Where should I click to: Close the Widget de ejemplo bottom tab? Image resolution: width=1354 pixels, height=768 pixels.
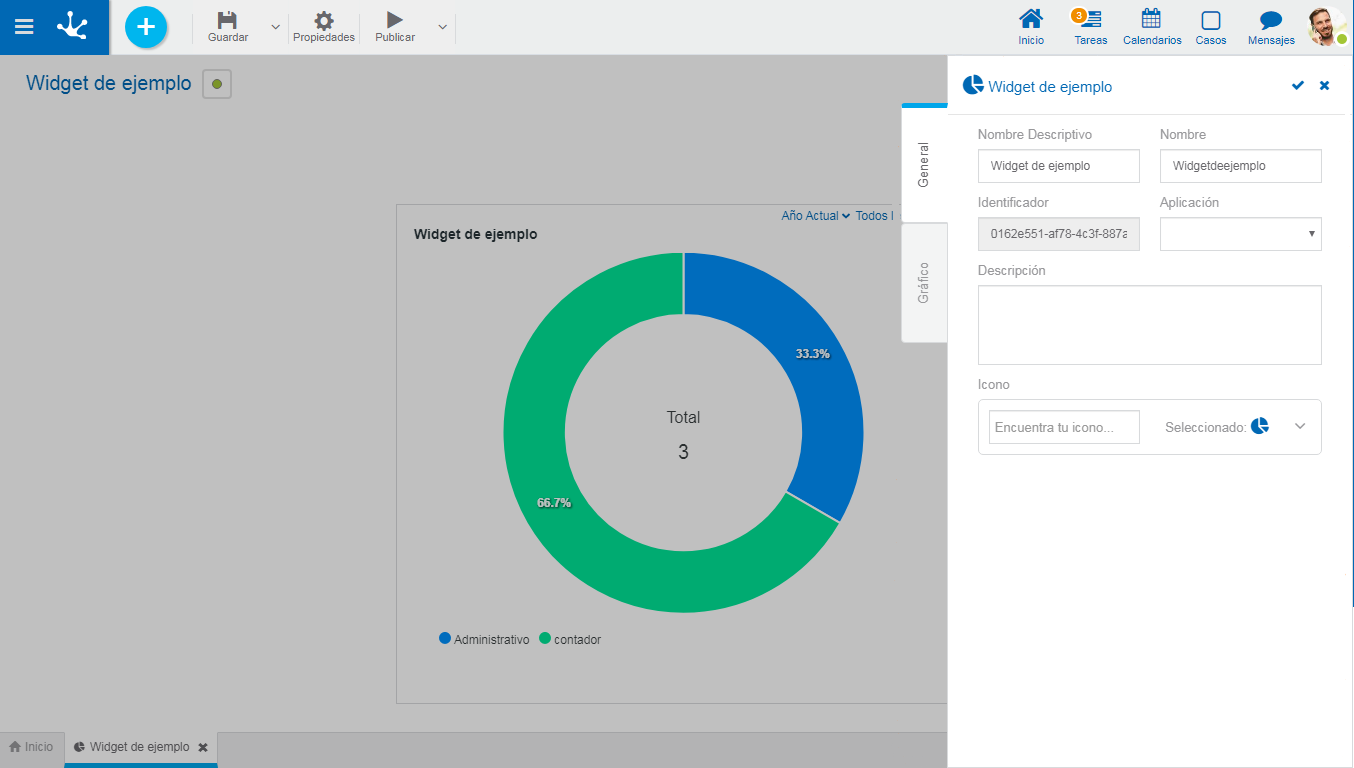click(x=203, y=747)
